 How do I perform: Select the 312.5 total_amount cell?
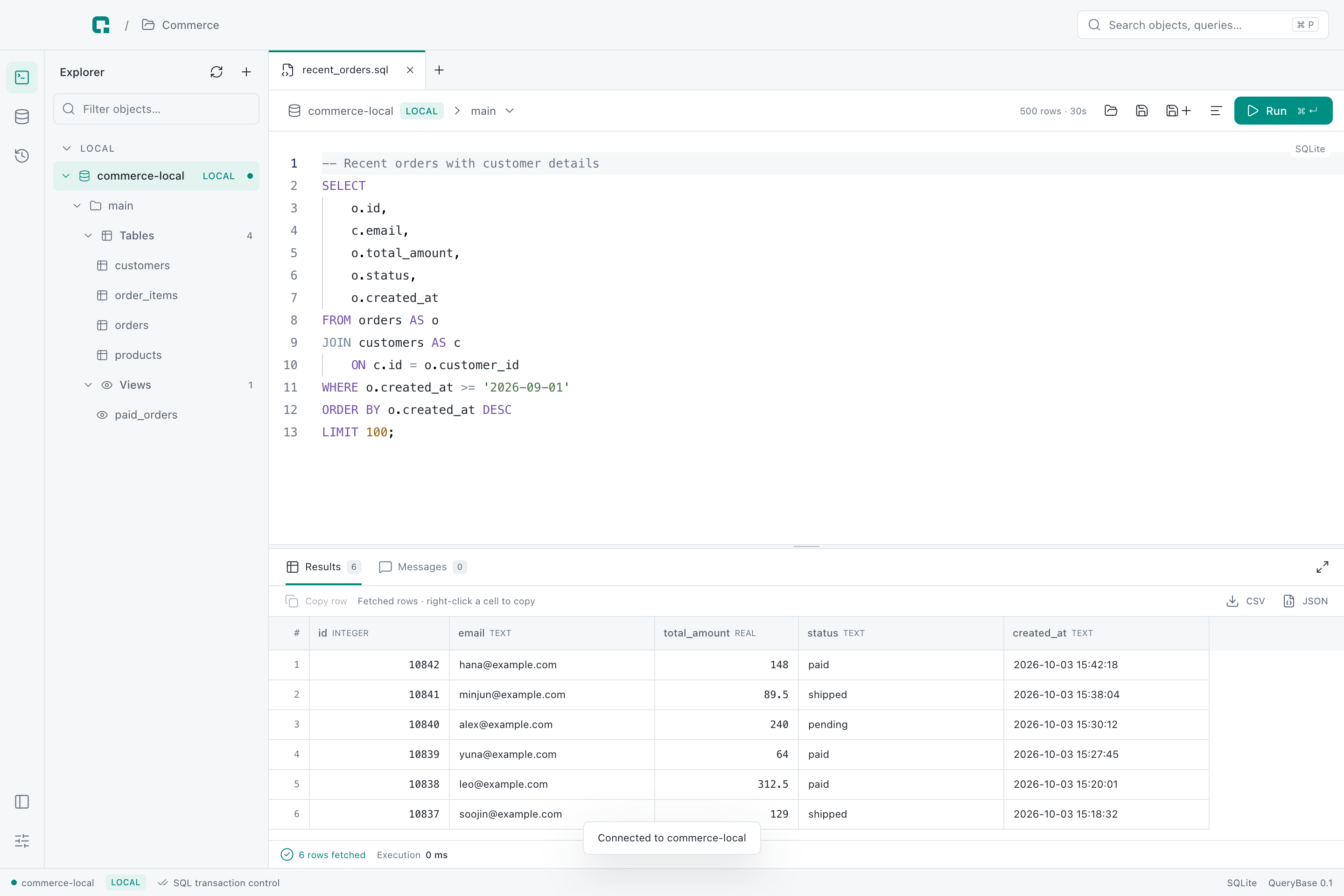click(726, 784)
